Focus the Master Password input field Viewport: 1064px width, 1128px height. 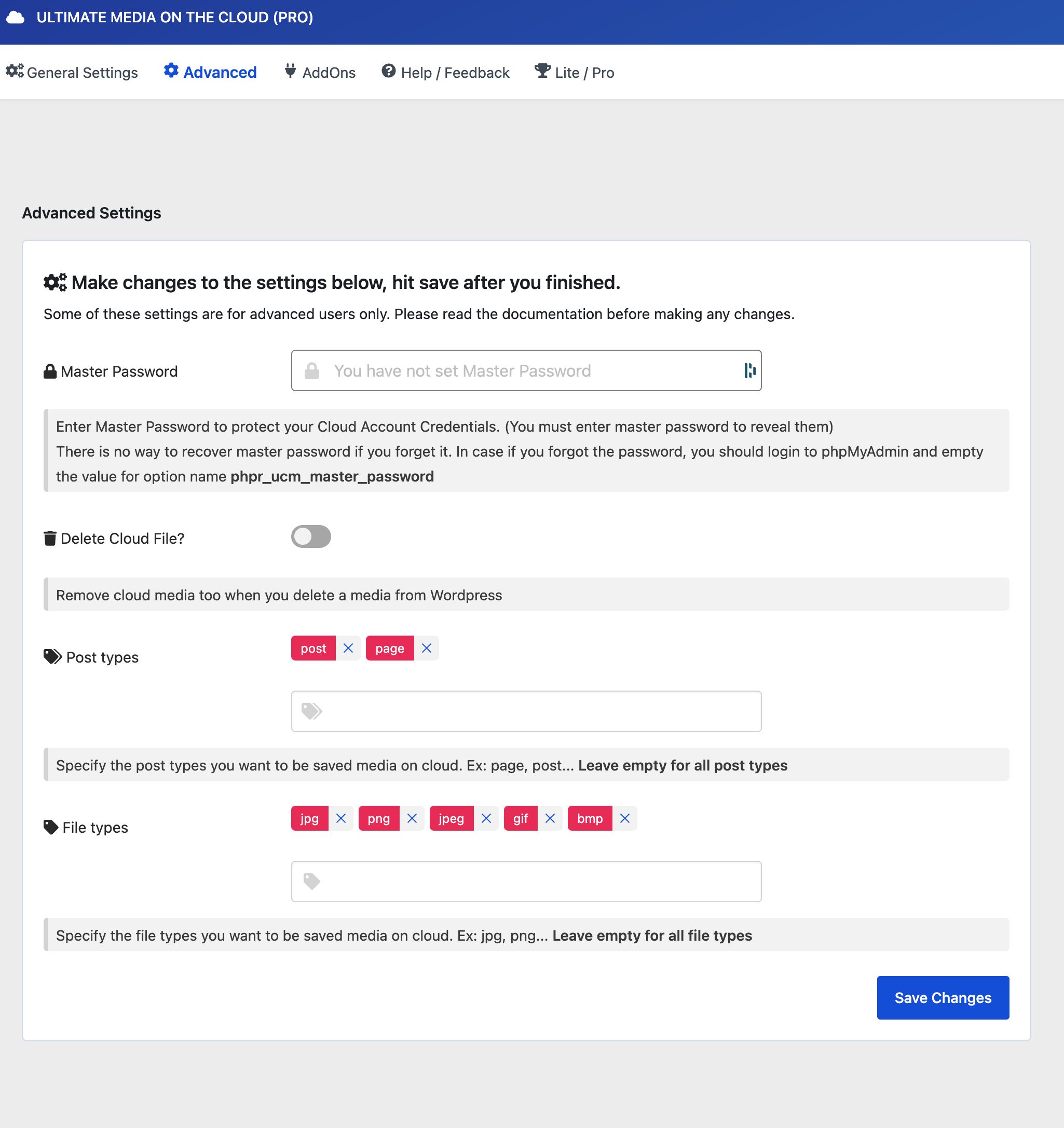click(525, 370)
